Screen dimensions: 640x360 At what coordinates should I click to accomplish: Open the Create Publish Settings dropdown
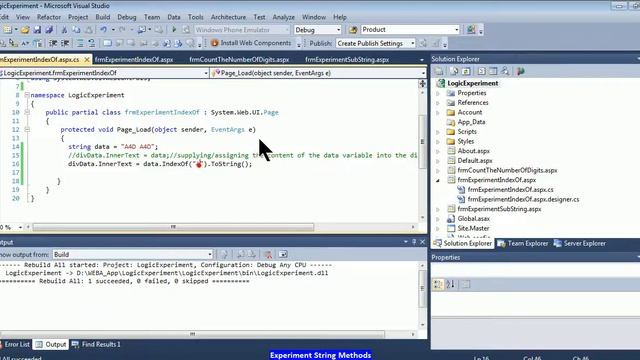coord(413,43)
